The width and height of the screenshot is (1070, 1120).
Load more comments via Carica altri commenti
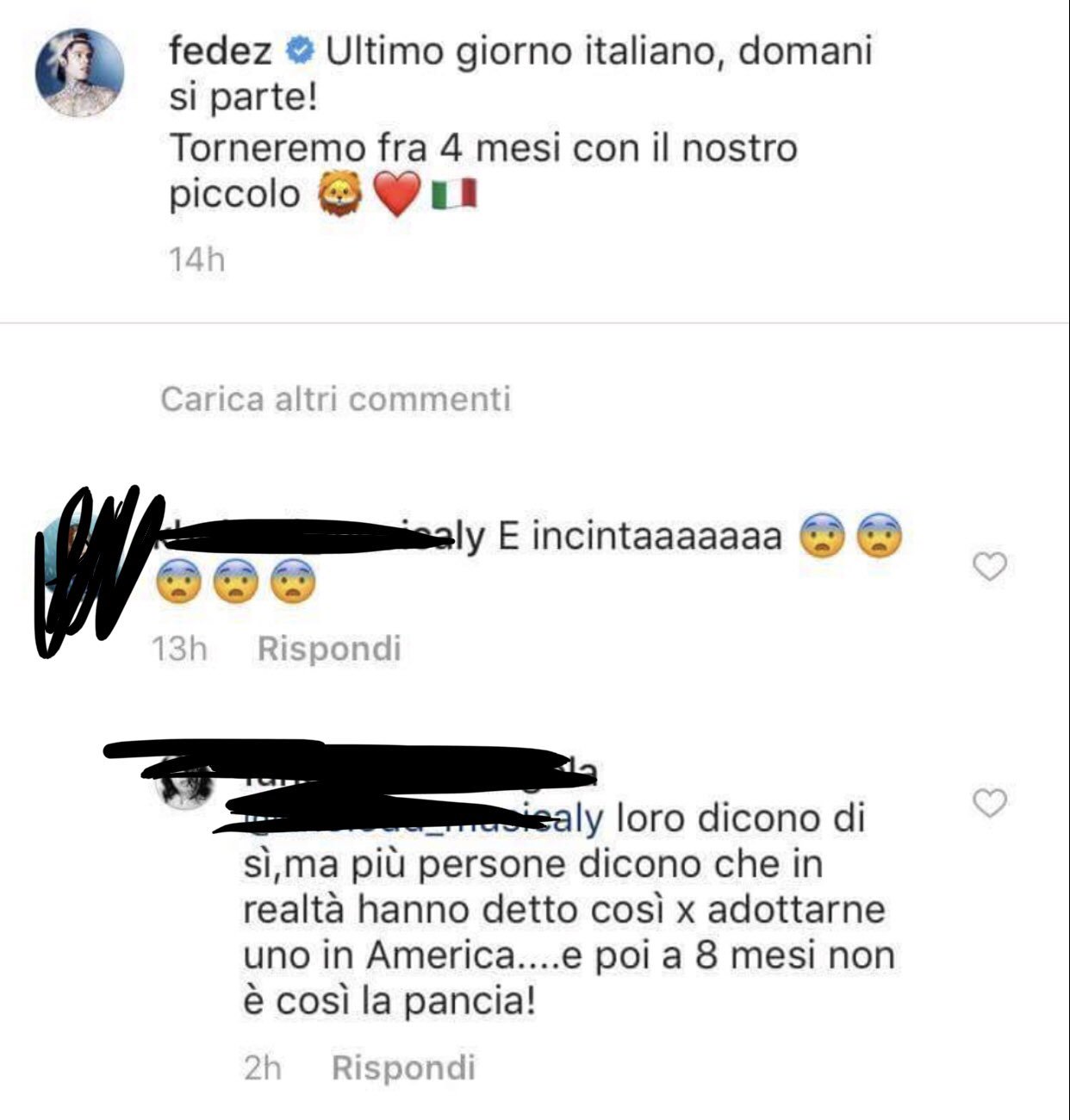click(x=336, y=399)
